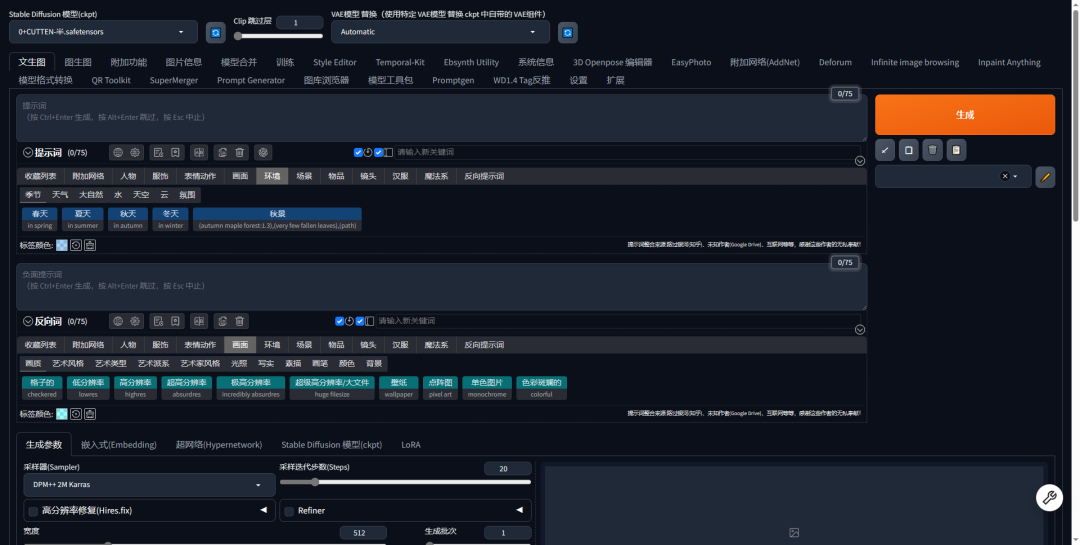1080x545 pixels.
Task: Open the 附加功能 tab
Action: click(129, 62)
